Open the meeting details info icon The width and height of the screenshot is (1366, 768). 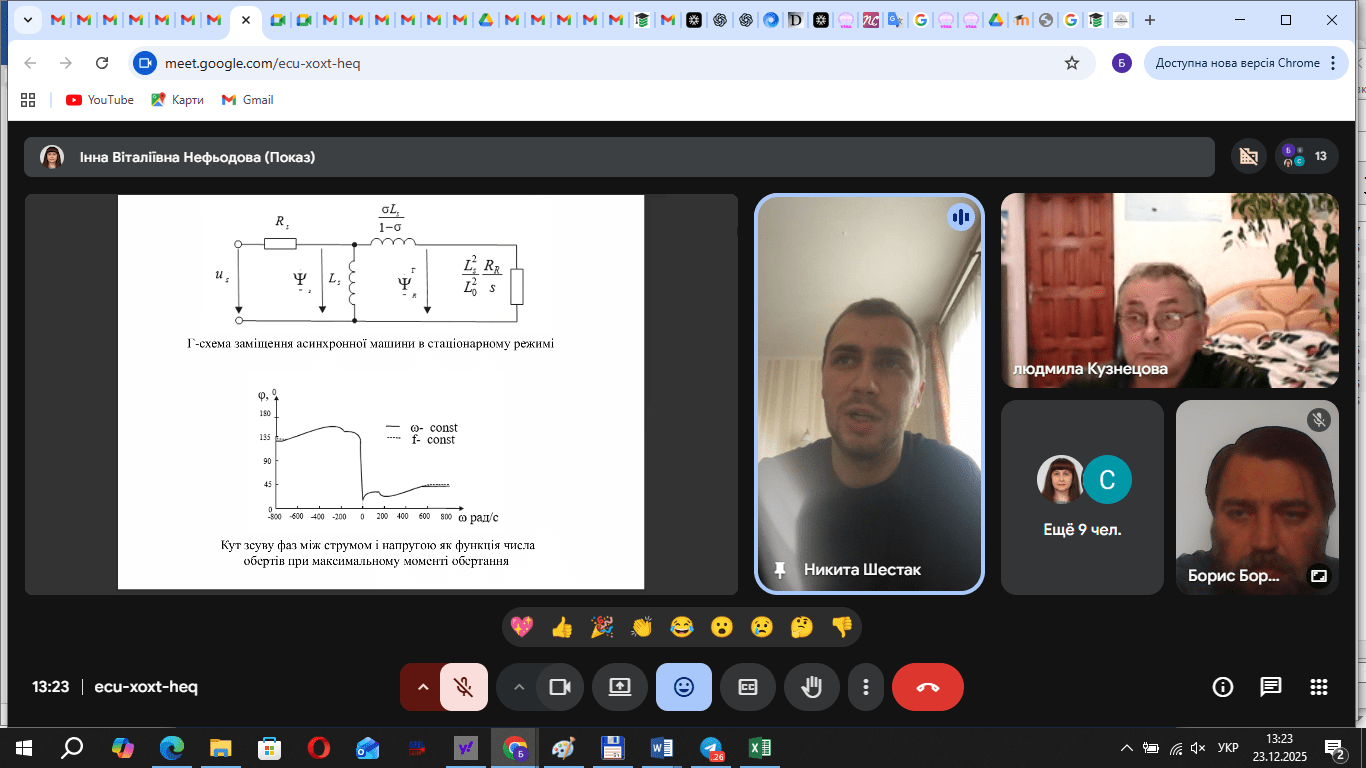1222,687
